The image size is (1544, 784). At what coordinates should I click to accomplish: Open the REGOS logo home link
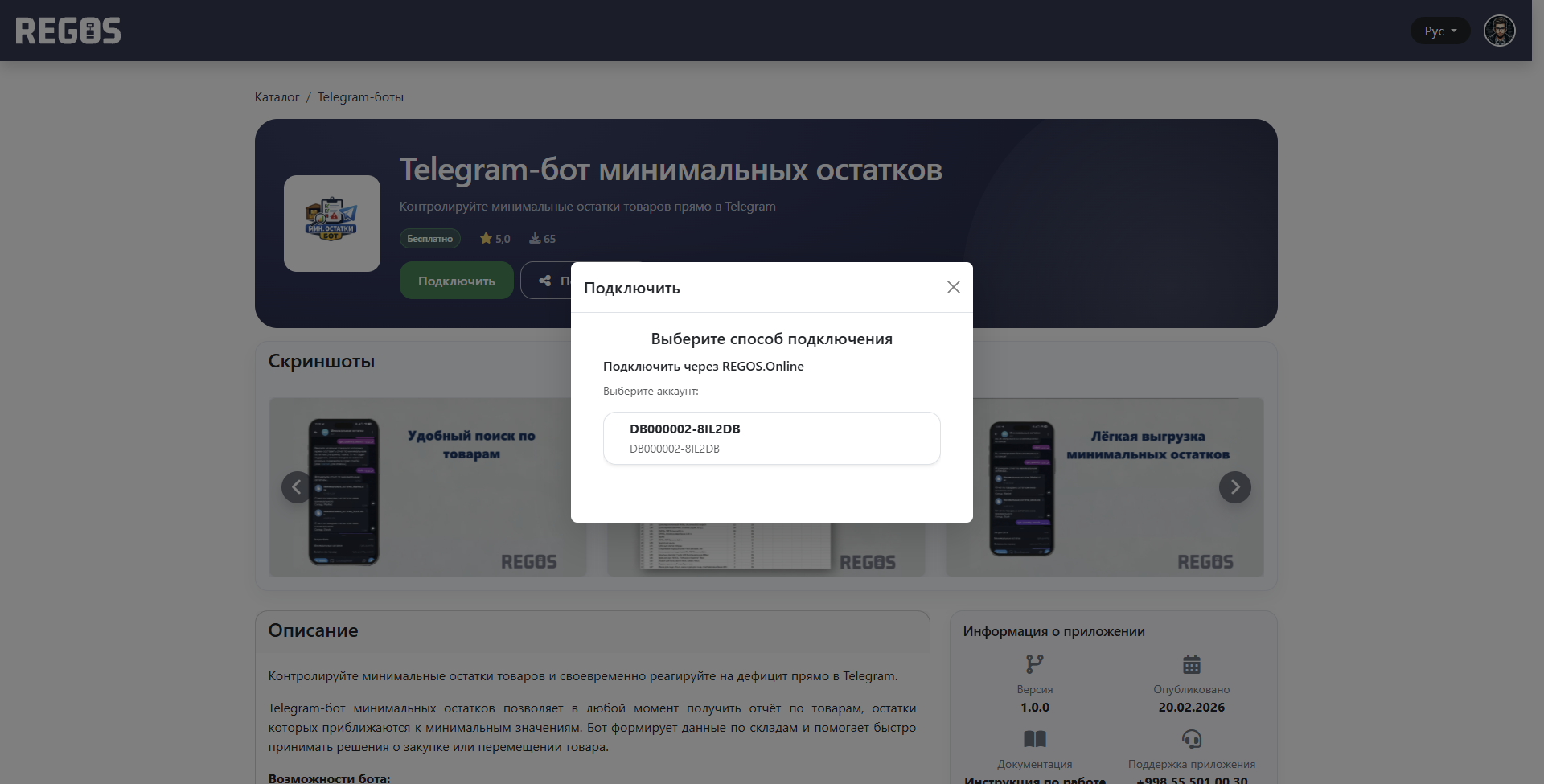[68, 31]
